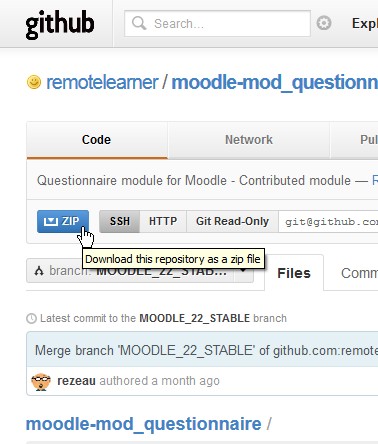
Task: Switch to the Network tab
Action: click(249, 140)
